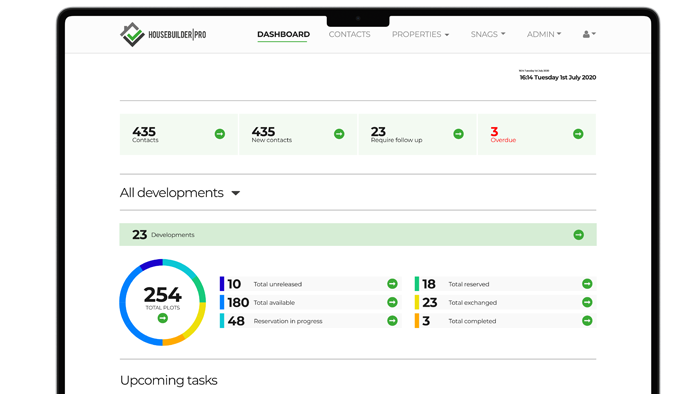Click the 18 Total reserved value

tap(429, 284)
